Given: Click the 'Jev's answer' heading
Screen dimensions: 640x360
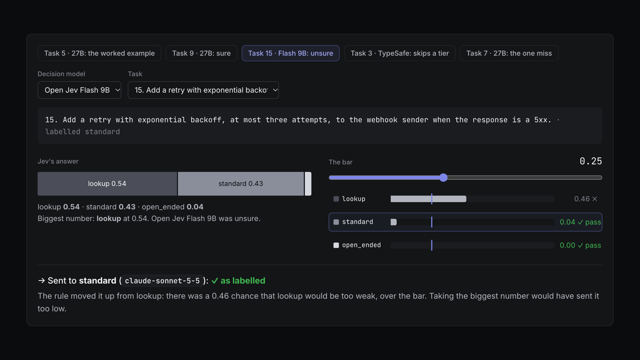Looking at the screenshot, I should [x=58, y=162].
